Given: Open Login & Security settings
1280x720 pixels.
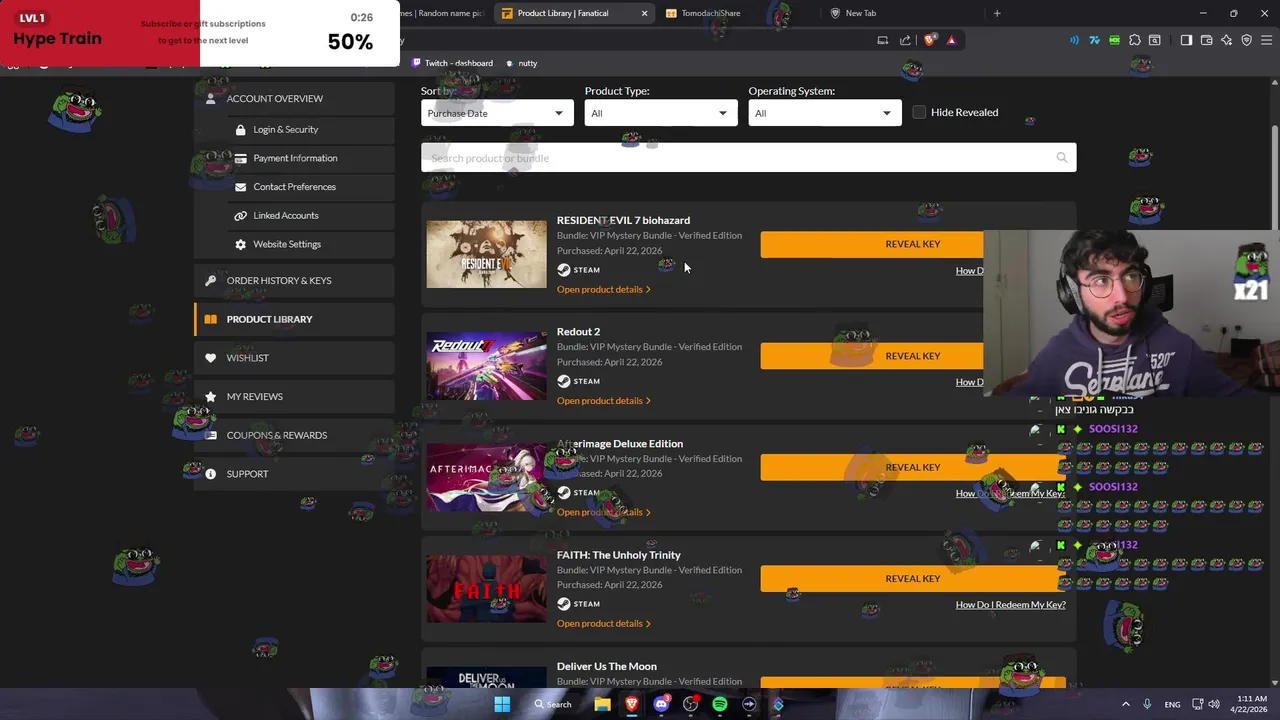Looking at the screenshot, I should [310, 130].
